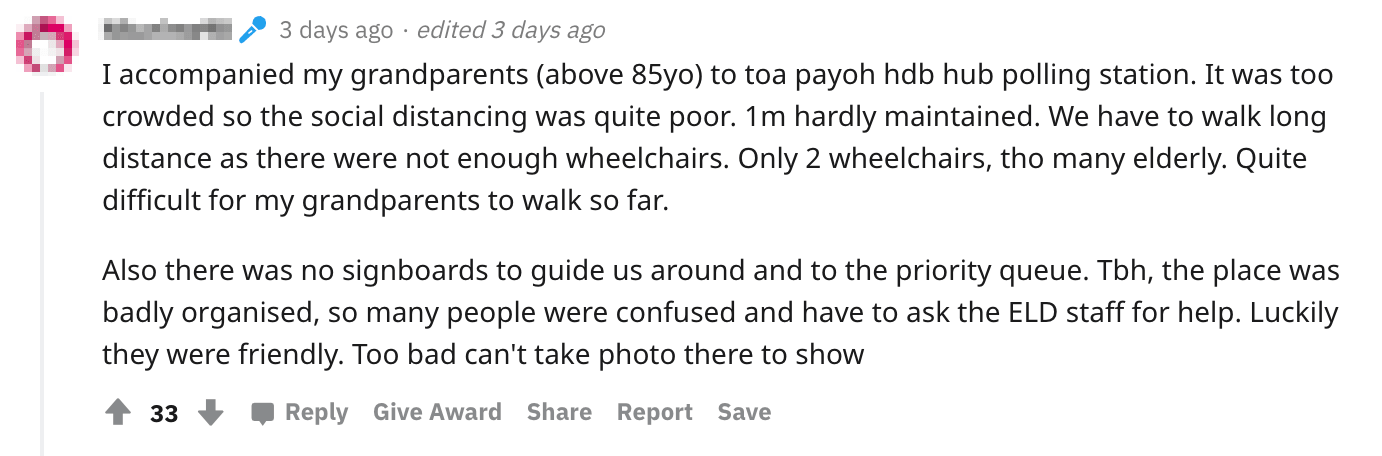The width and height of the screenshot is (1382, 456).
Task: Give Award to the comment
Action: tap(437, 412)
